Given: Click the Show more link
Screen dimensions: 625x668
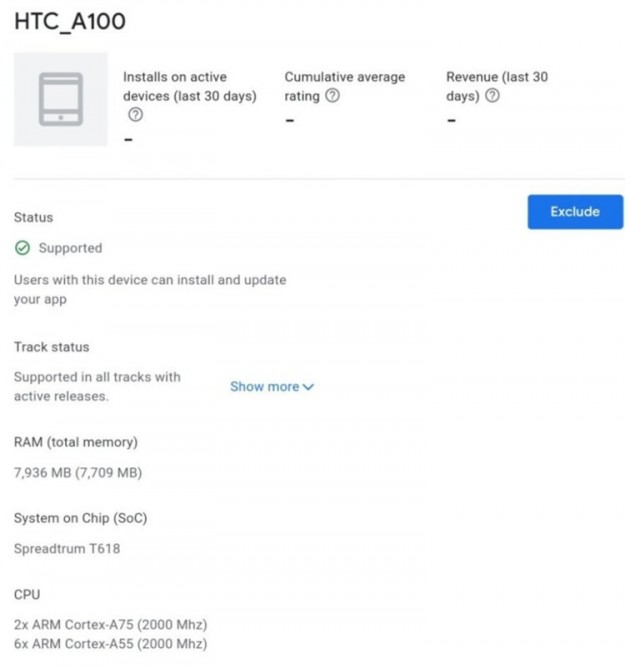Looking at the screenshot, I should (264, 387).
